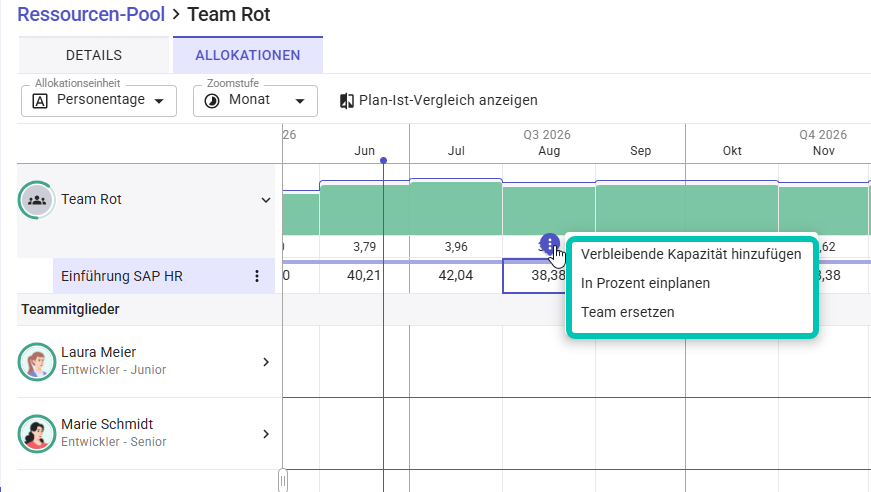Click Marie Schmidt's avatar
This screenshot has height=492, width=871.
(37, 434)
